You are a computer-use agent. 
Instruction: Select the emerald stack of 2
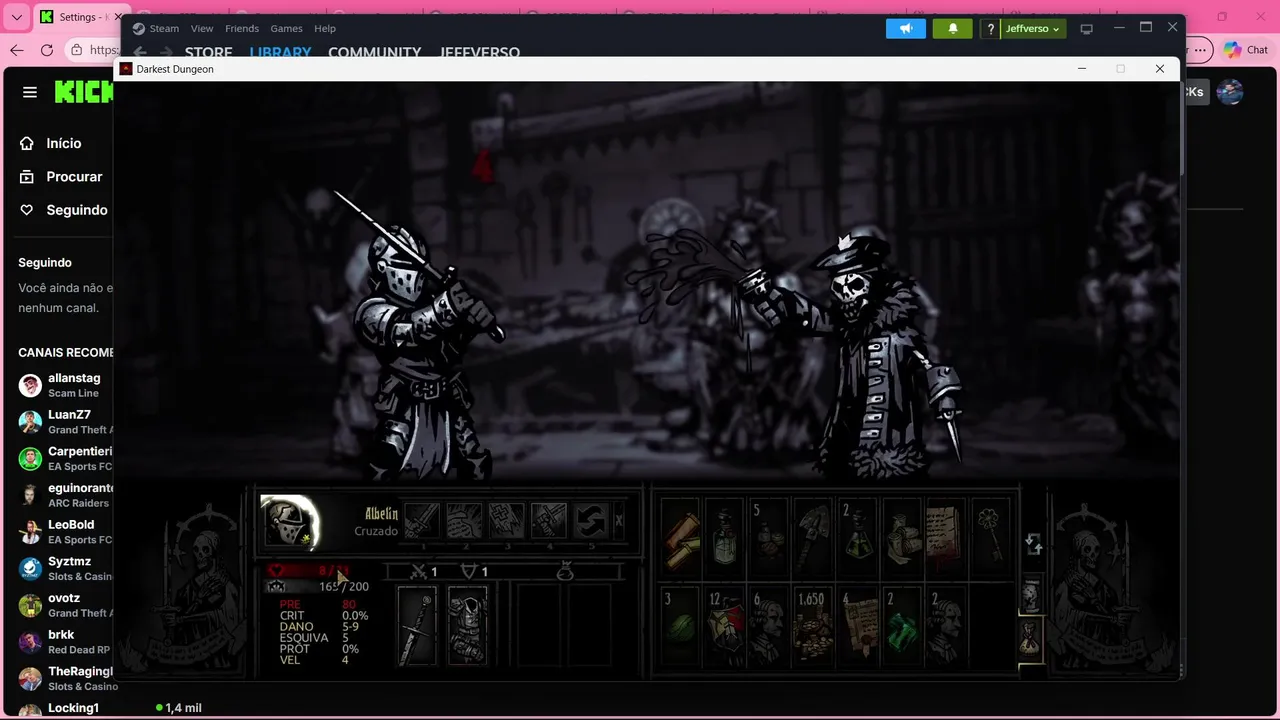coord(902,626)
